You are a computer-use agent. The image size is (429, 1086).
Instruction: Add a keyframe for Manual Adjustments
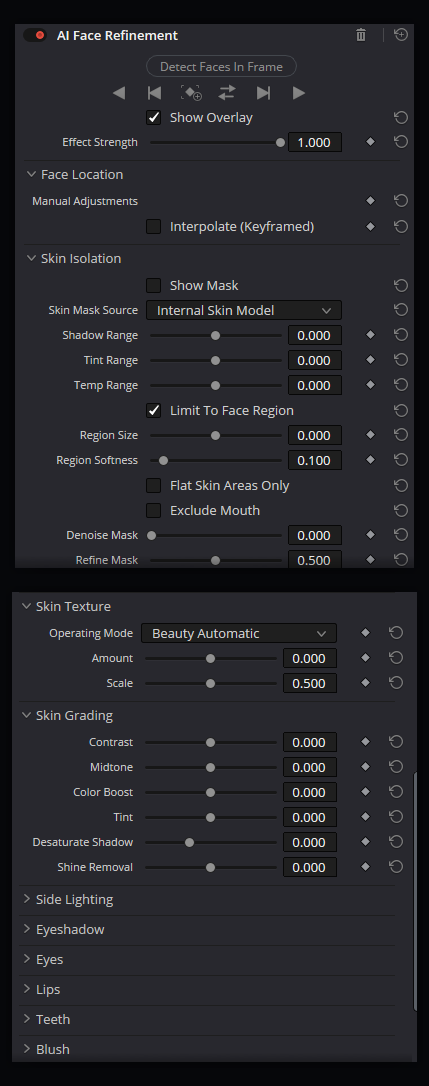point(370,201)
